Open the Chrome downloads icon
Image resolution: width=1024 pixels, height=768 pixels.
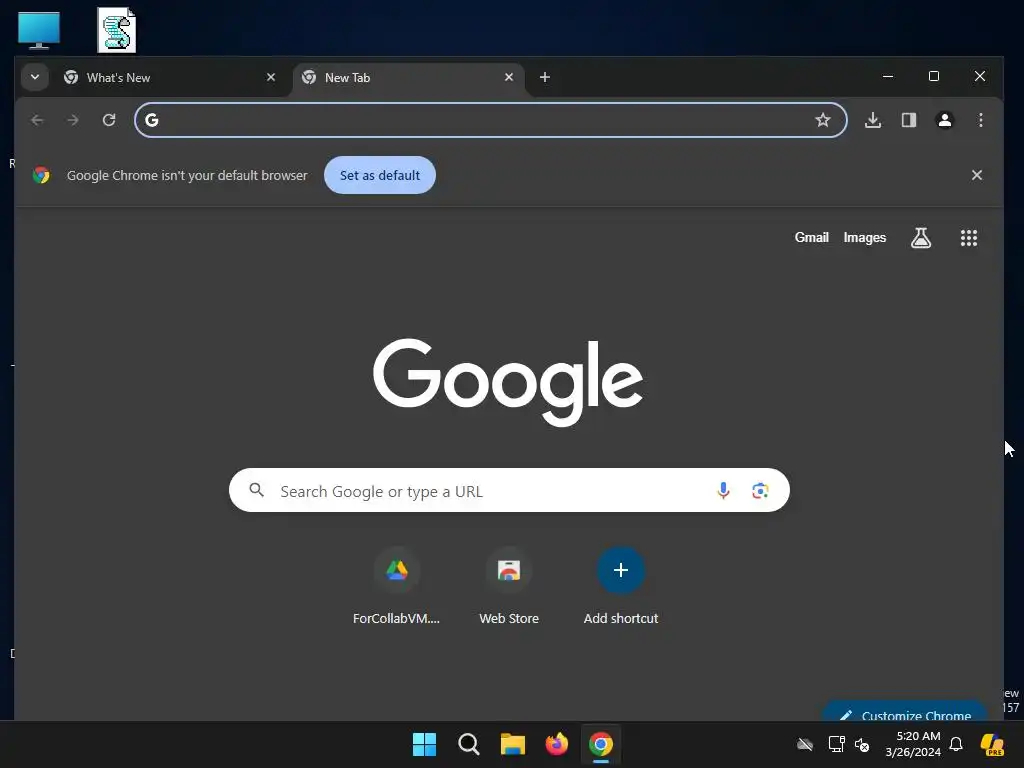tap(873, 120)
